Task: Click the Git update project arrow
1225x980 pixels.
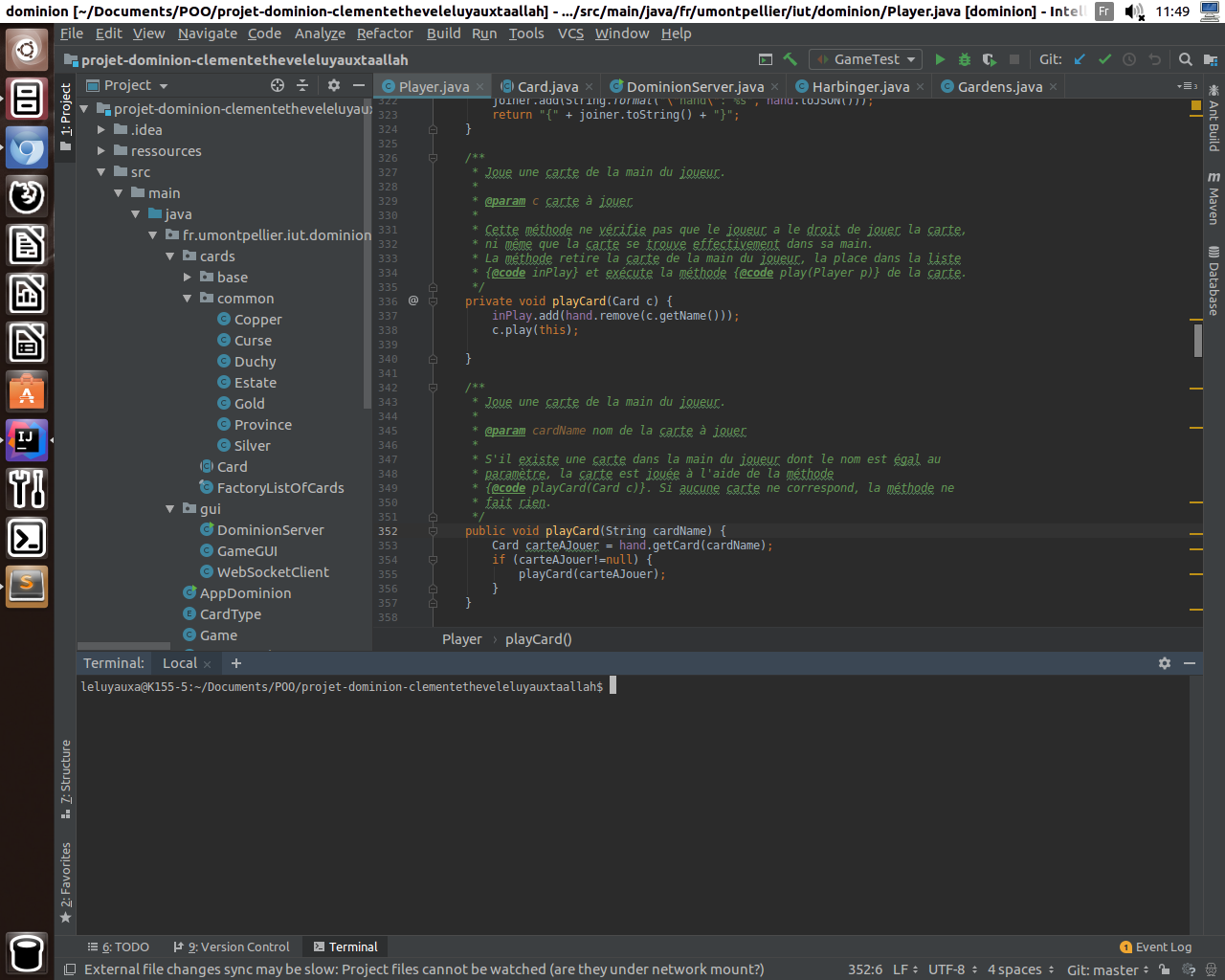Action: coord(1080,59)
